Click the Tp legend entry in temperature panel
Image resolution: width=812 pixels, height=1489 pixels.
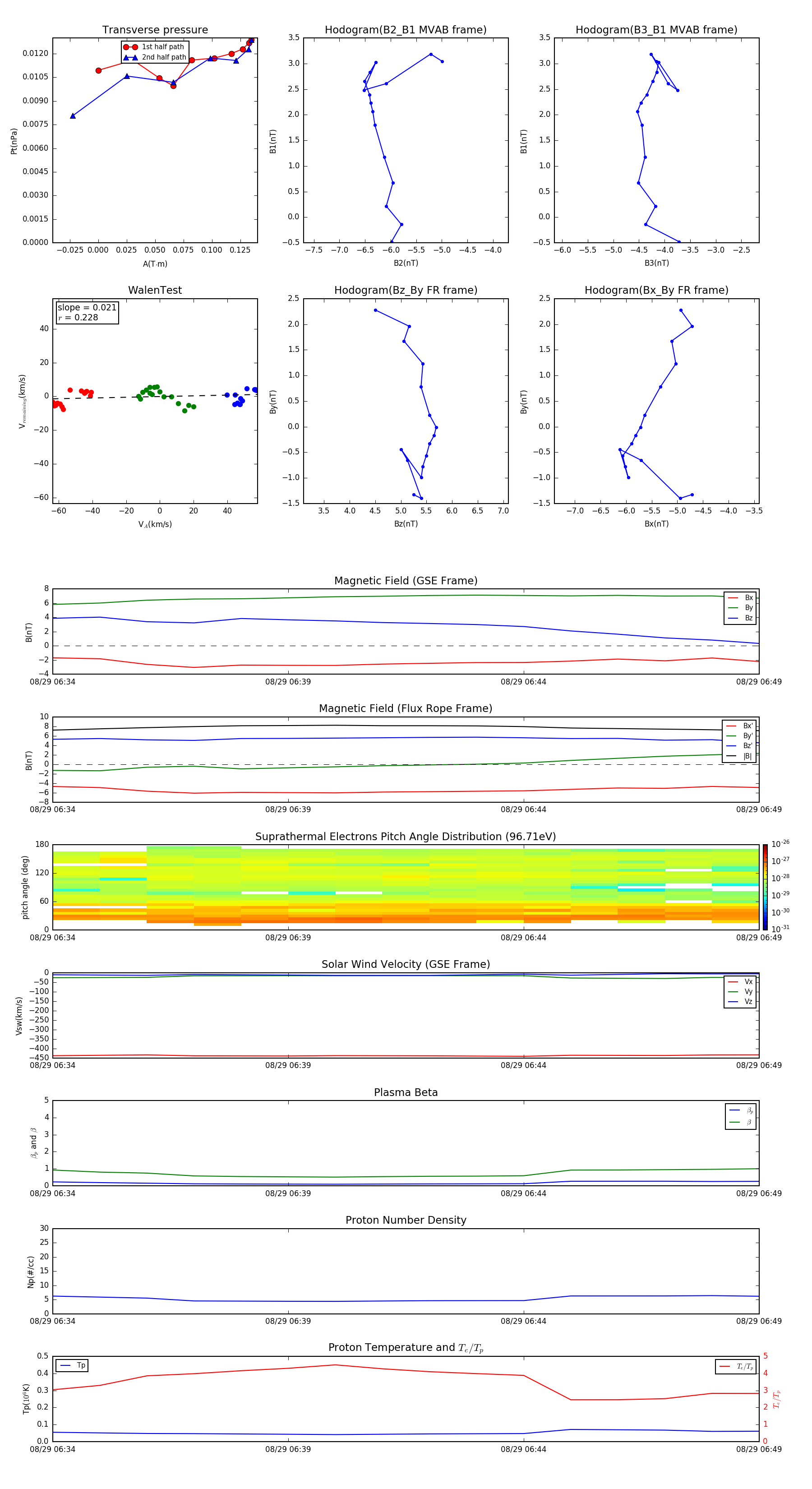pos(73,1365)
